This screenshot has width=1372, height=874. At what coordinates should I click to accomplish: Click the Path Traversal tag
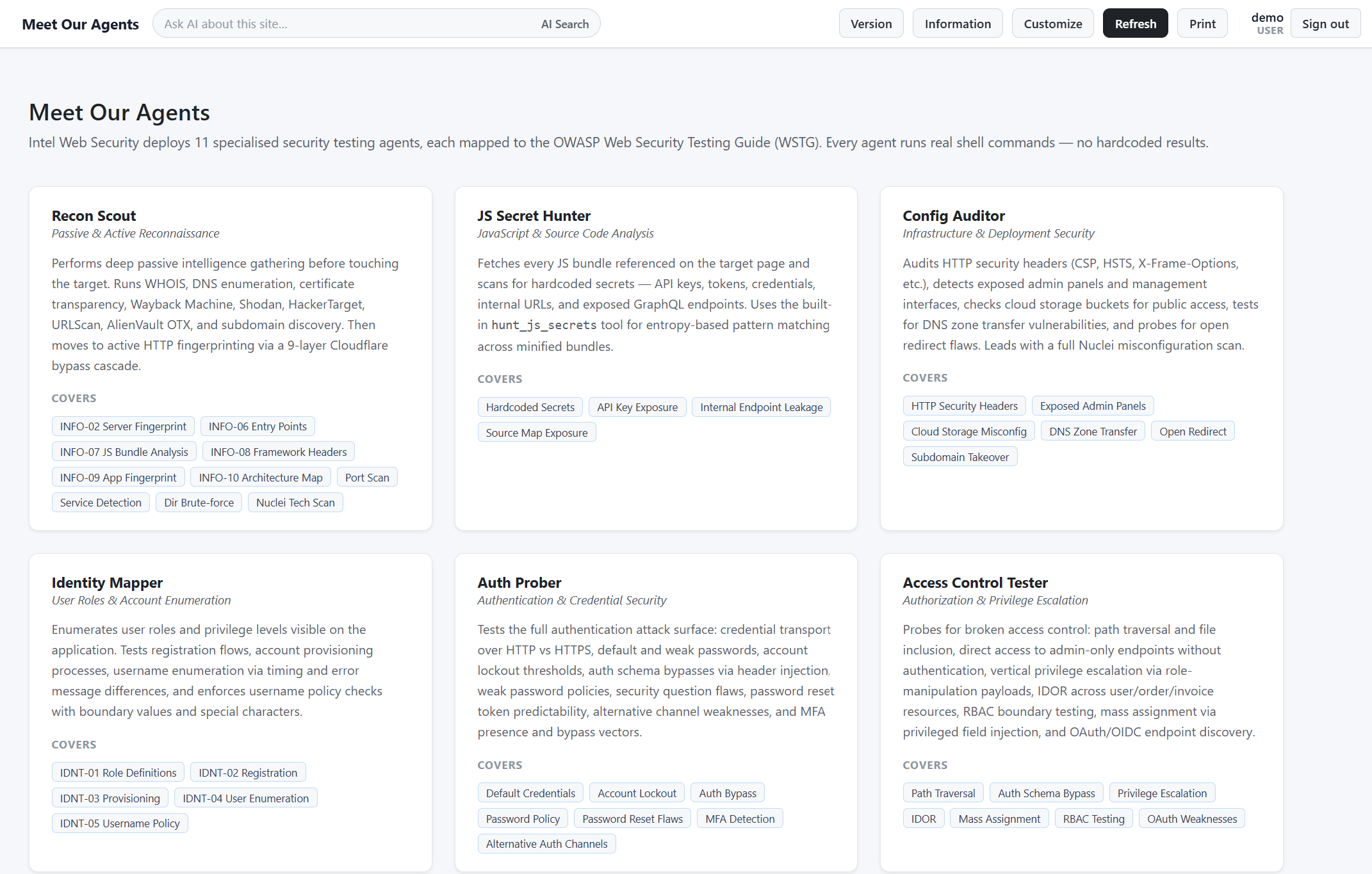point(943,793)
